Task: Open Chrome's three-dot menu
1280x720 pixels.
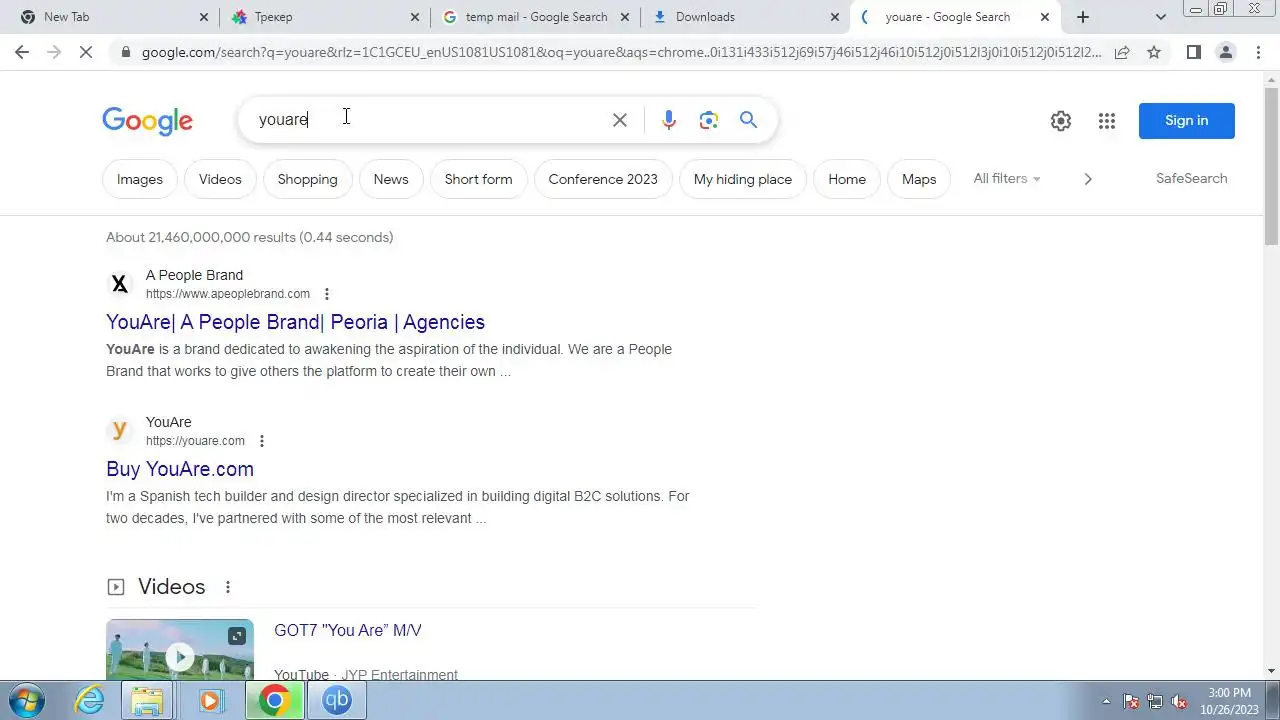Action: pyautogui.click(x=1258, y=52)
